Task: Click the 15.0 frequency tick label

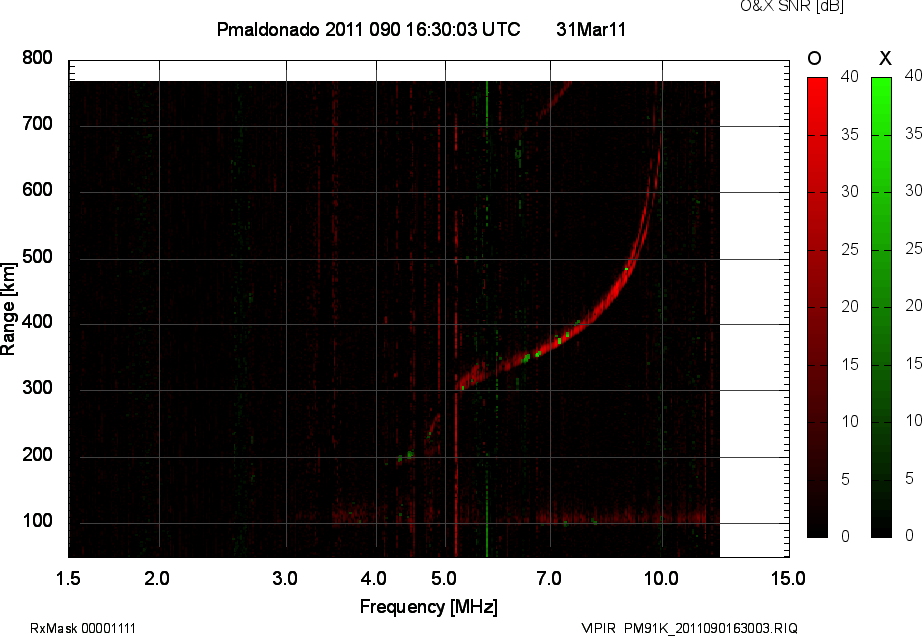Action: coord(788,578)
